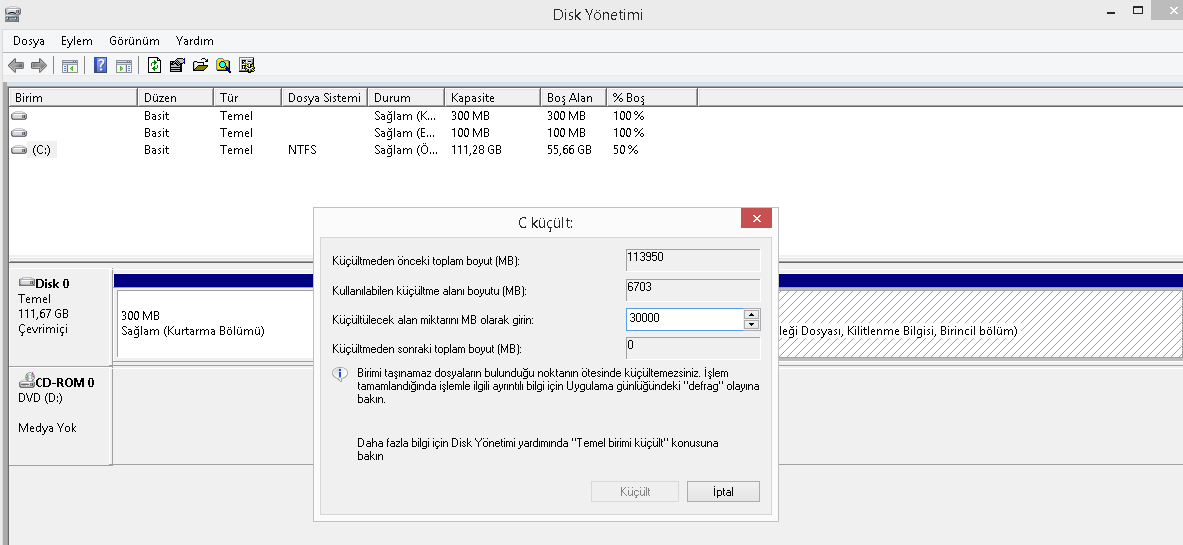
Task: Increase shrink amount with the up spinner
Action: (x=751, y=314)
